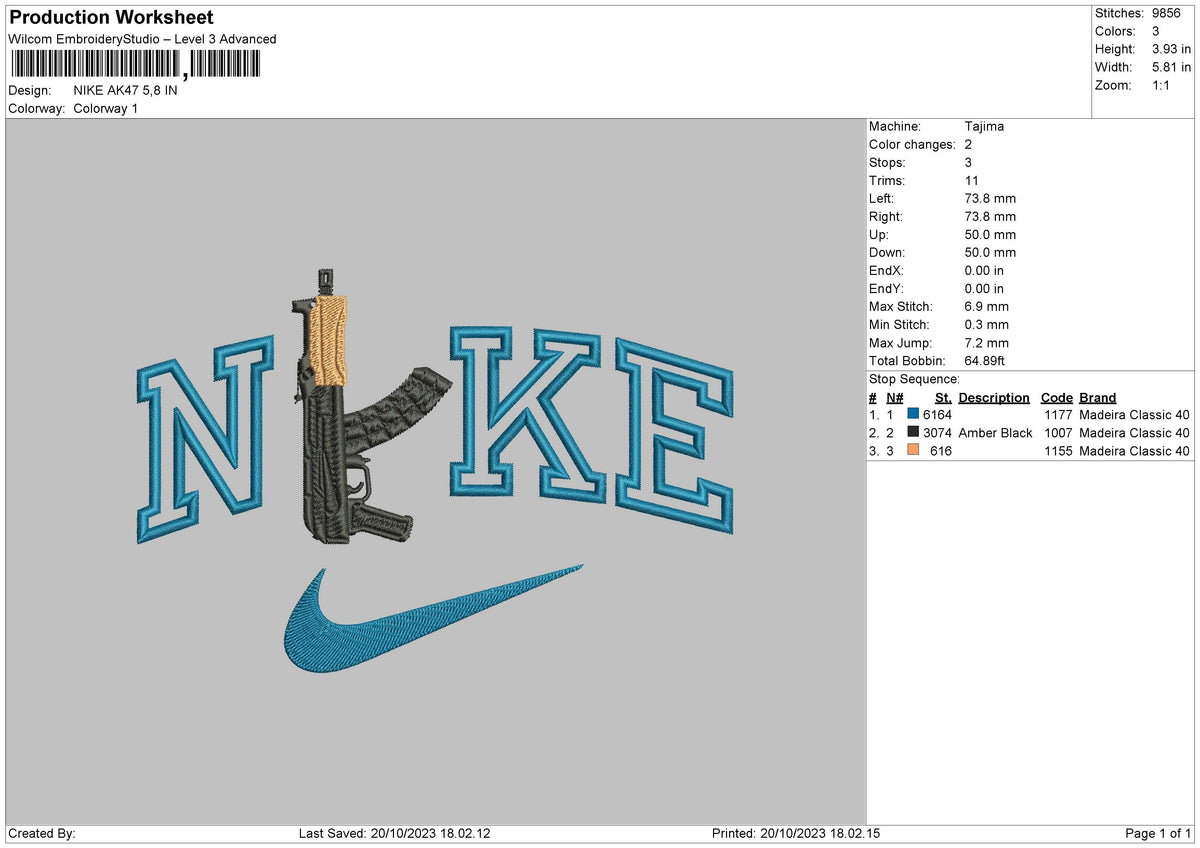The width and height of the screenshot is (1200, 848).
Task: Click 'Created By:' footer label
Action: click(x=42, y=833)
